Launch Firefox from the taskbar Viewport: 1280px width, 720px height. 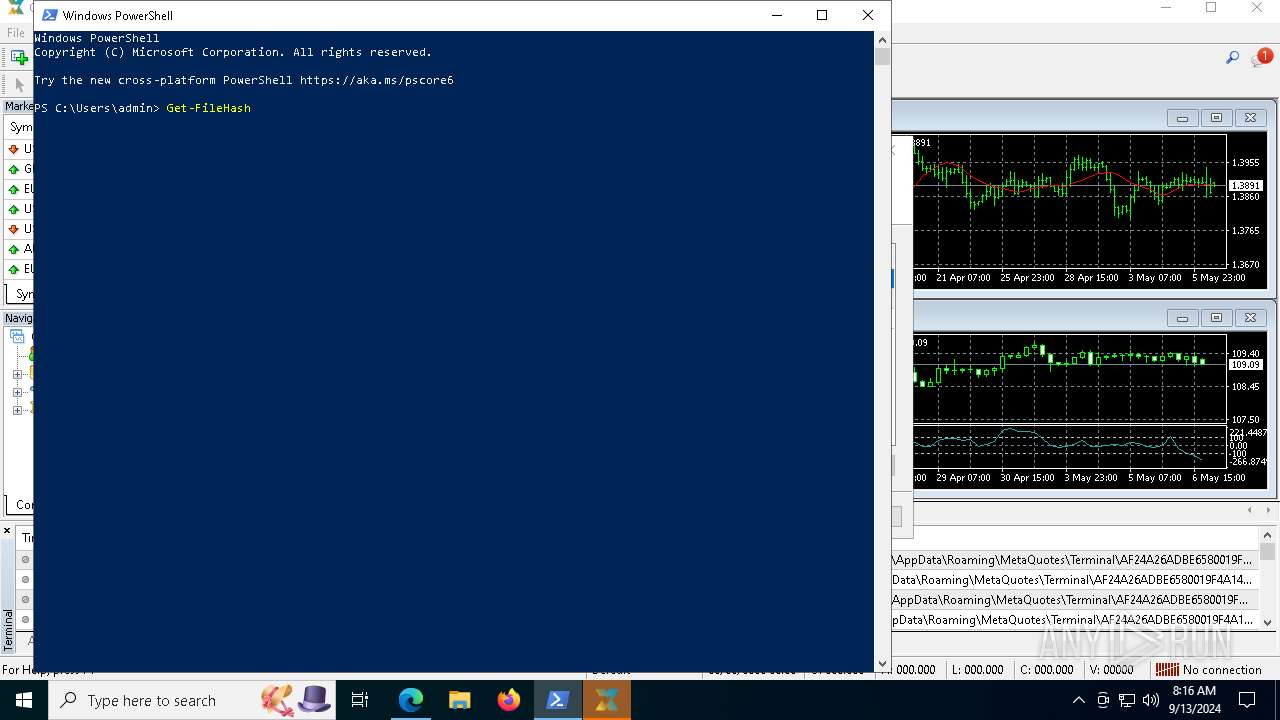(x=509, y=700)
